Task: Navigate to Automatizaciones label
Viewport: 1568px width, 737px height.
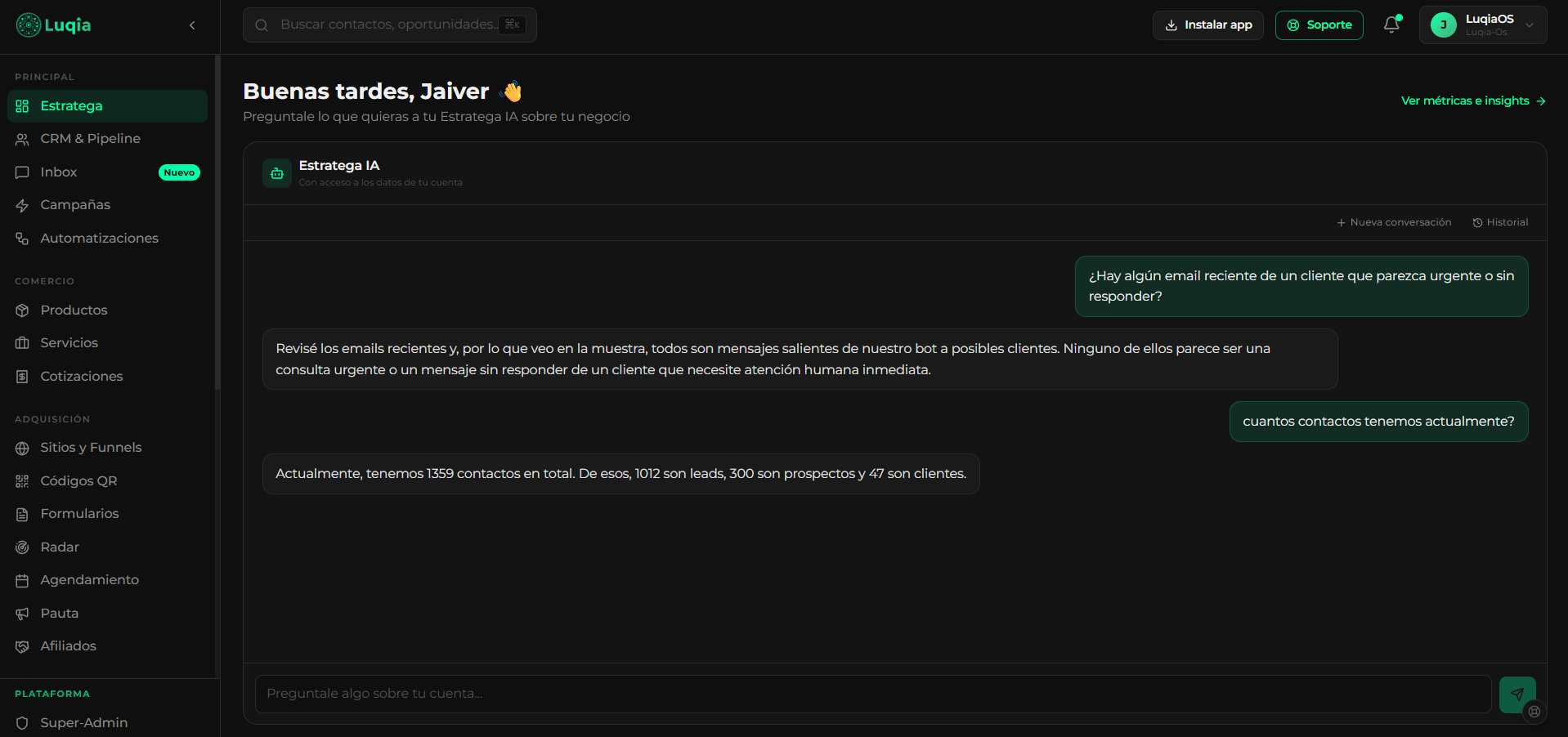Action: (100, 239)
